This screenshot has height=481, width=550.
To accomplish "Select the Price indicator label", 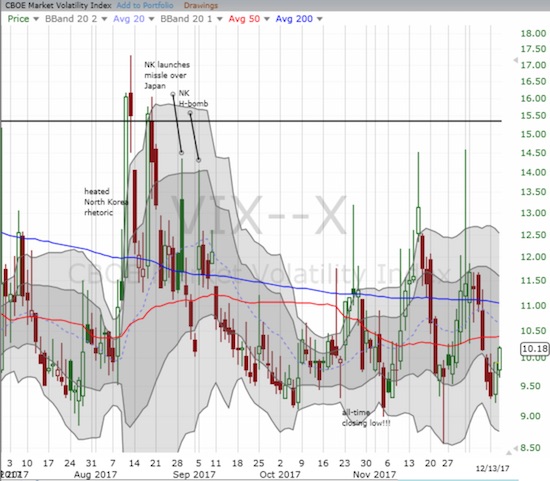I will (x=18, y=19).
